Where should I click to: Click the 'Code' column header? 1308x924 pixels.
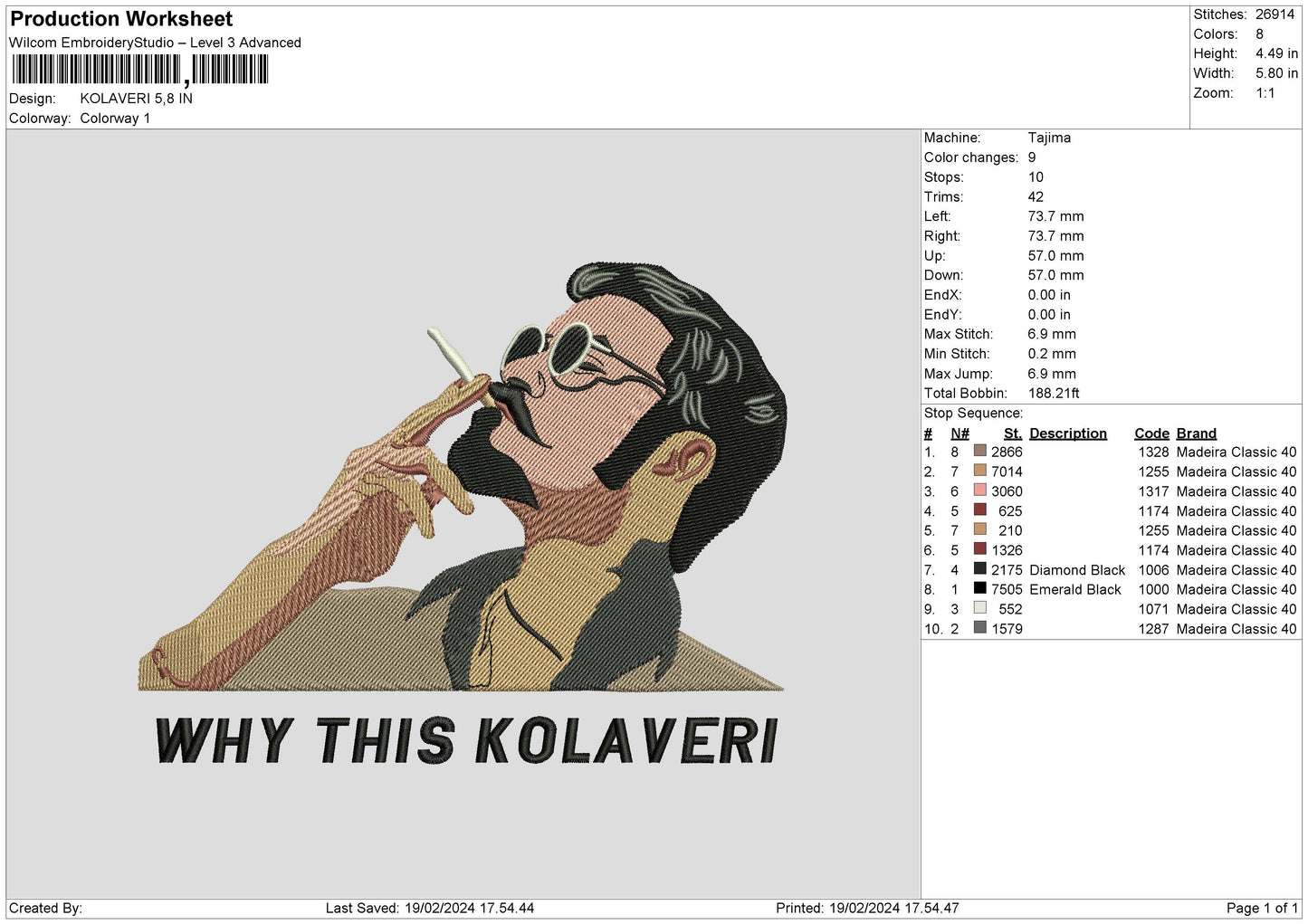1151,433
